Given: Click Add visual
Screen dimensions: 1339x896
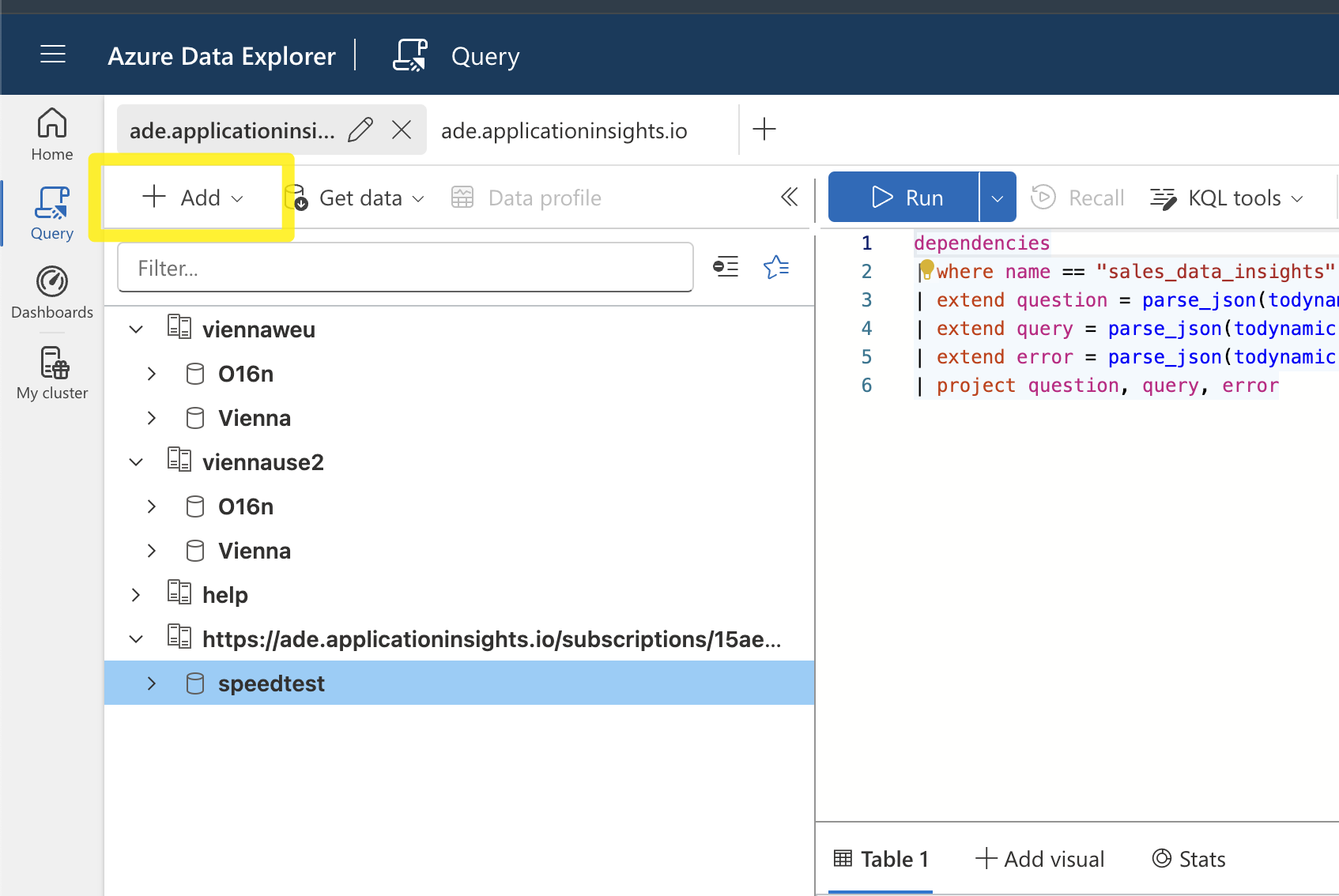Looking at the screenshot, I should (x=1039, y=859).
